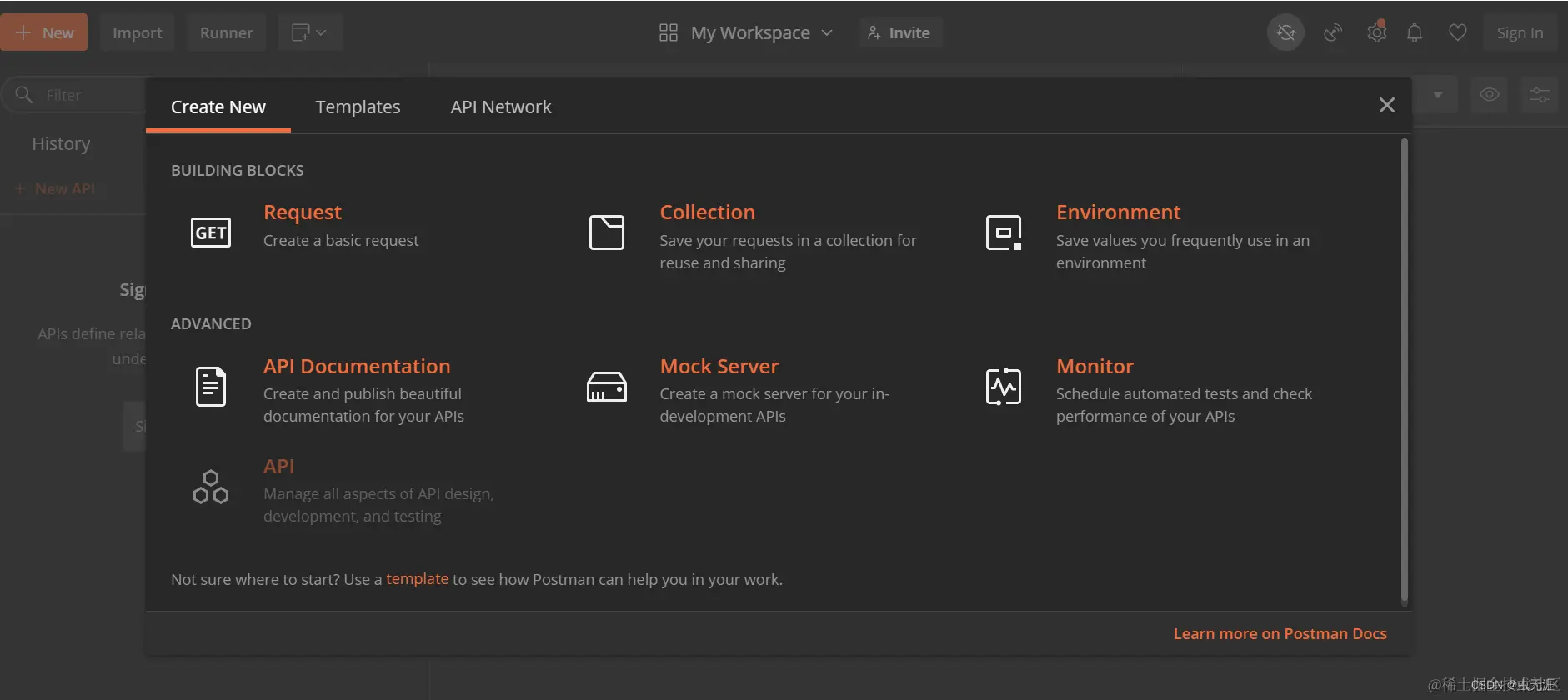
Task: Click the Runner button
Action: tap(227, 32)
